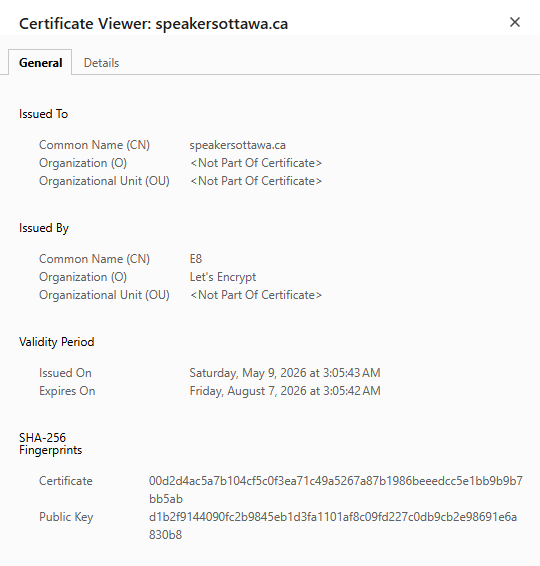This screenshot has width=540, height=566.
Task: Click the Issued By Organizational Unit (OU) value
Action: [256, 295]
